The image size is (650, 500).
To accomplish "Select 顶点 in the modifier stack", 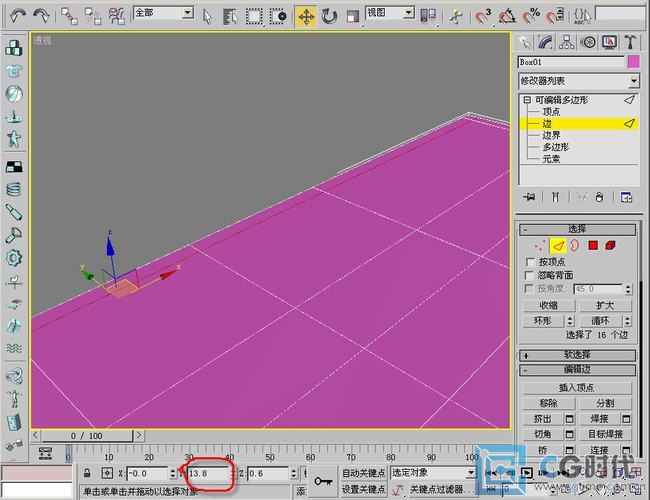I will click(551, 112).
